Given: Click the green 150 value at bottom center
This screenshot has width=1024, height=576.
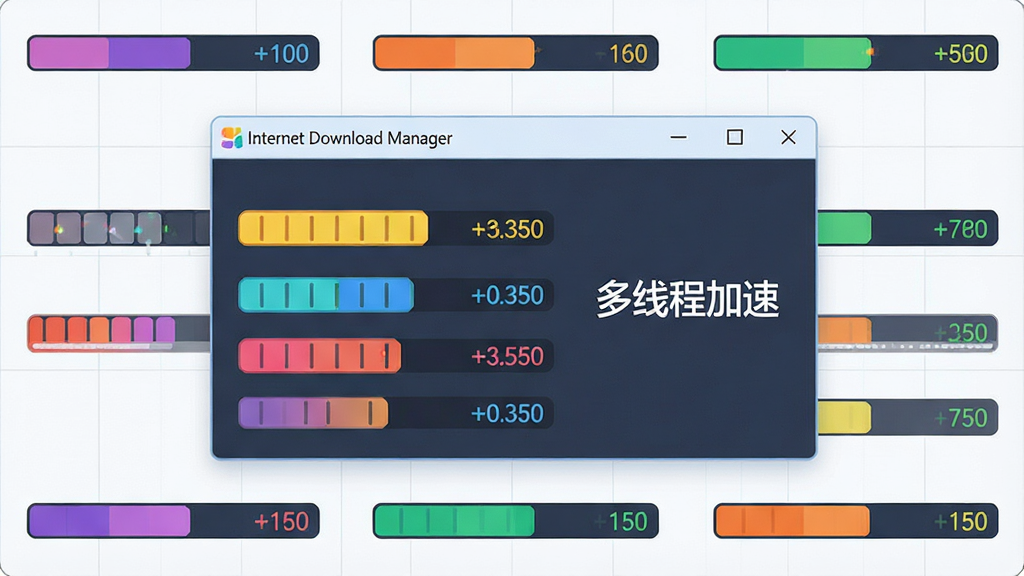Looking at the screenshot, I should pyautogui.click(x=628, y=522).
